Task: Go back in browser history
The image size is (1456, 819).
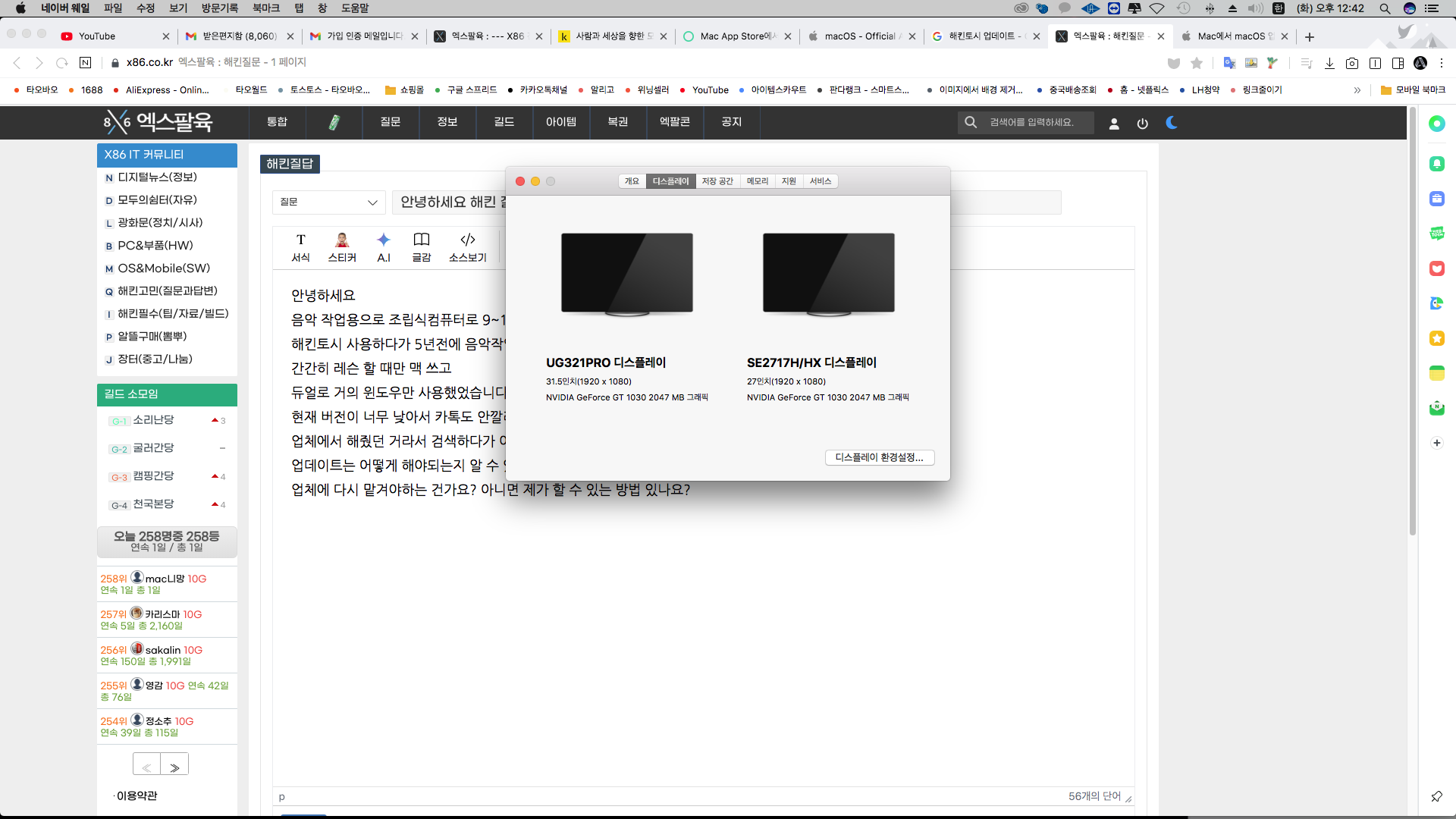Action: [x=17, y=62]
